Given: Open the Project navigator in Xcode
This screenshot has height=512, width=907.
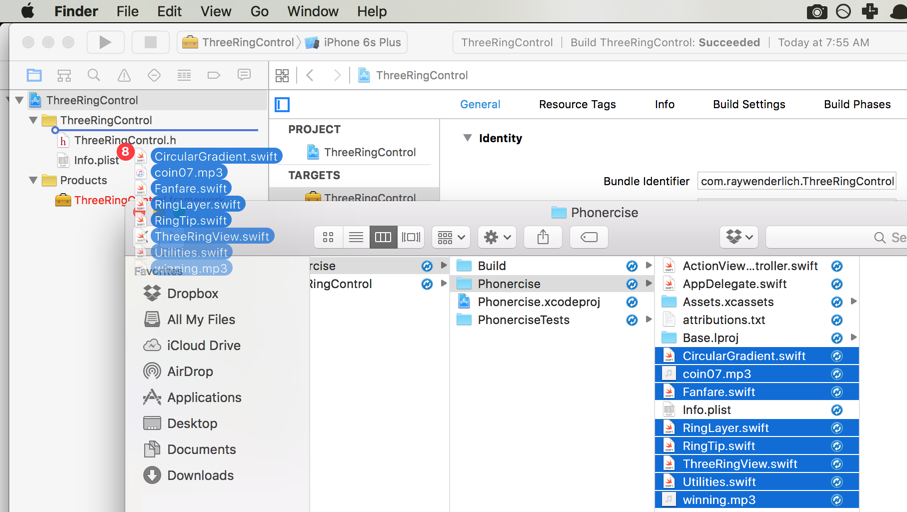Looking at the screenshot, I should pyautogui.click(x=34, y=75).
